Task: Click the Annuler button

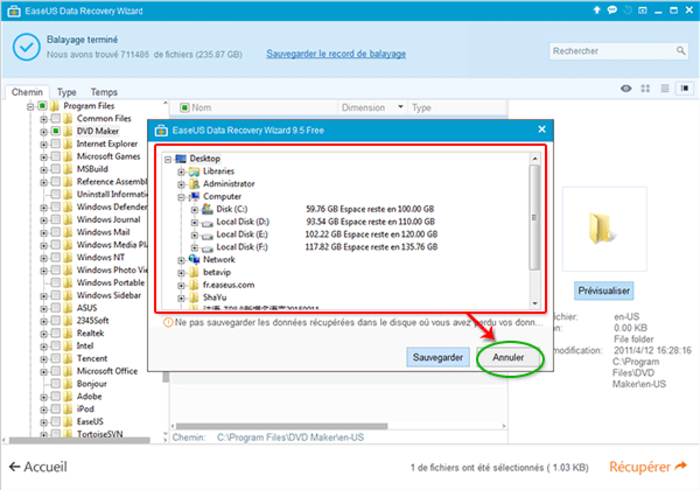Action: pyautogui.click(x=508, y=357)
